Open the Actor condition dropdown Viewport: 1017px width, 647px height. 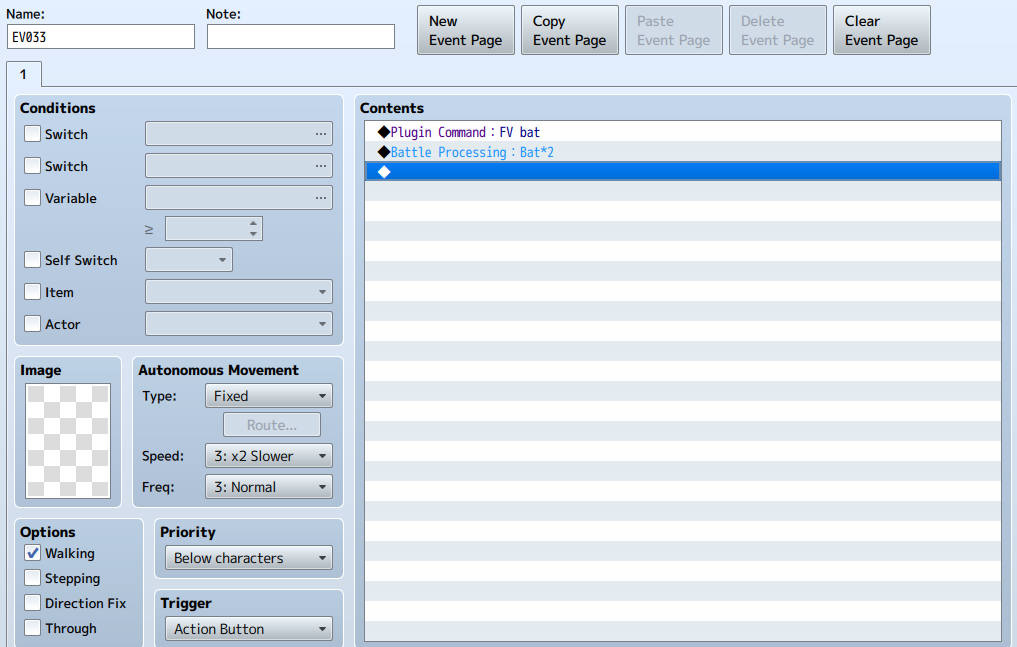click(x=239, y=324)
